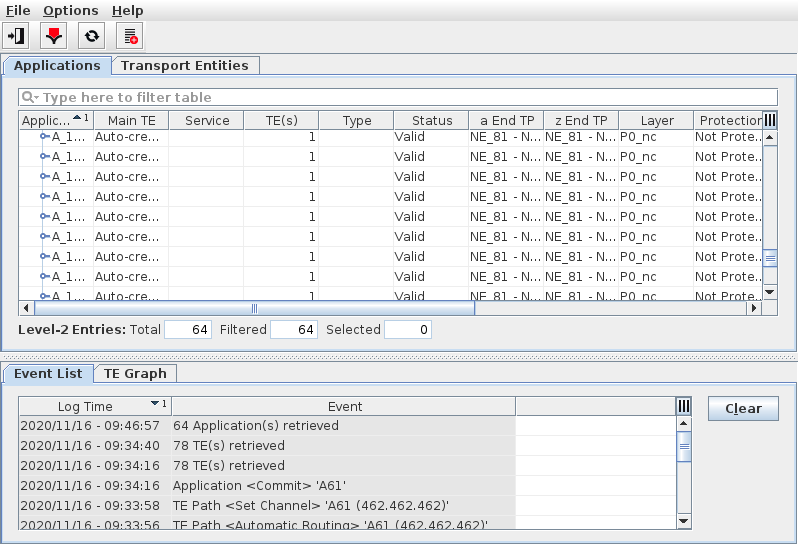Click the refresh toolbar icon
This screenshot has width=798, height=545.
(x=91, y=36)
